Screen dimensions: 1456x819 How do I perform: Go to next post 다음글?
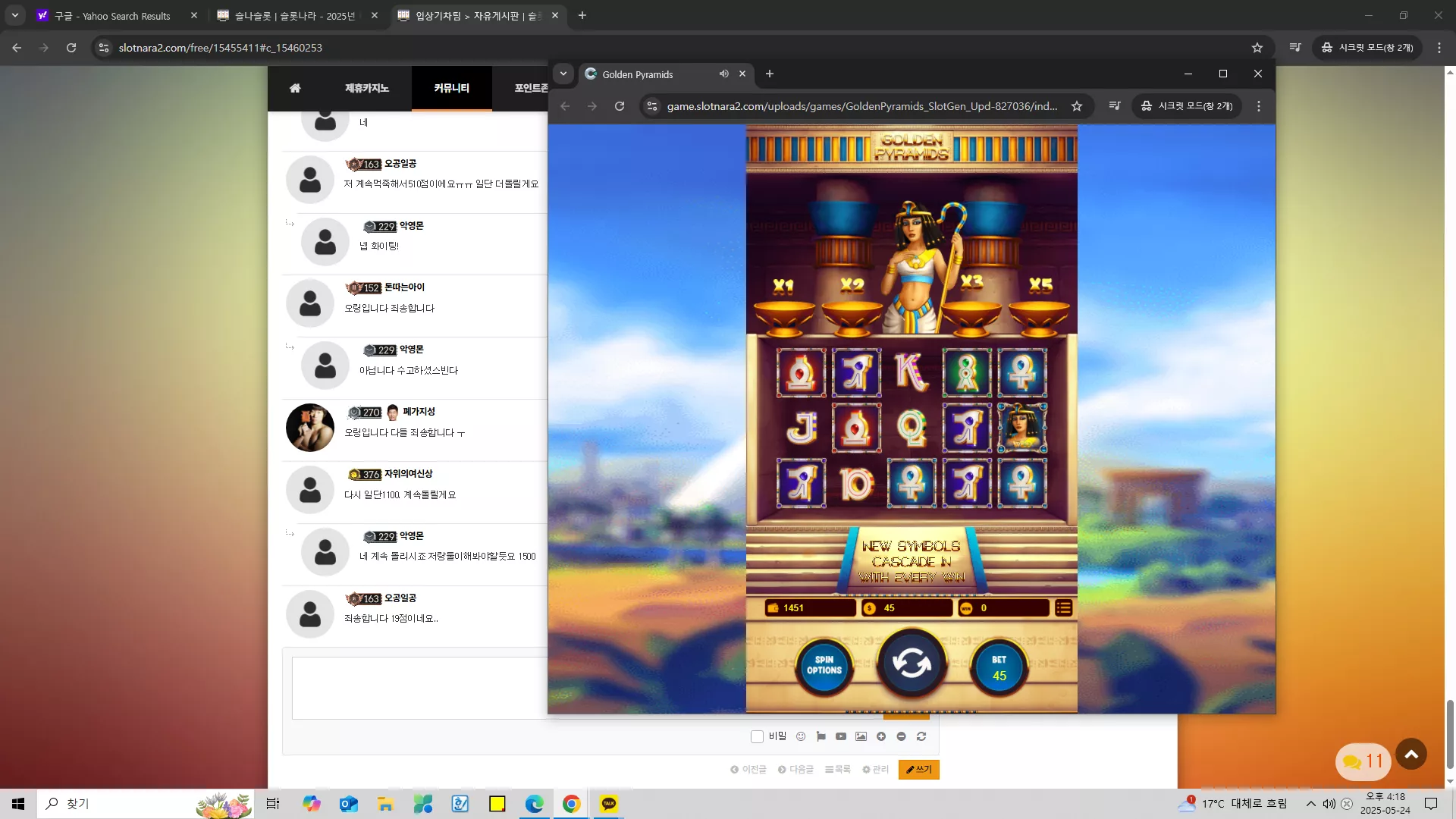click(x=795, y=770)
